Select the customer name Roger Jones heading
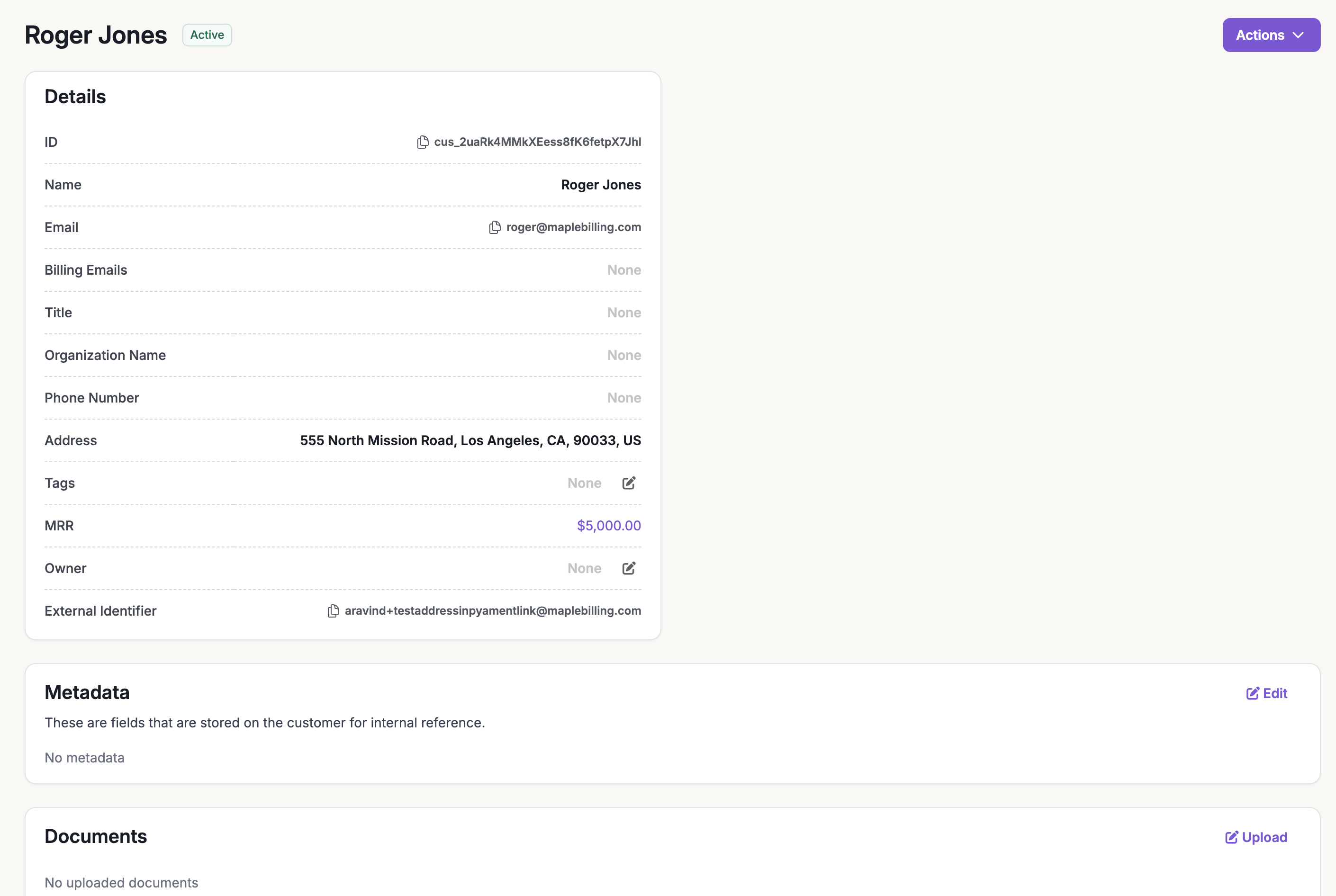 pos(96,35)
